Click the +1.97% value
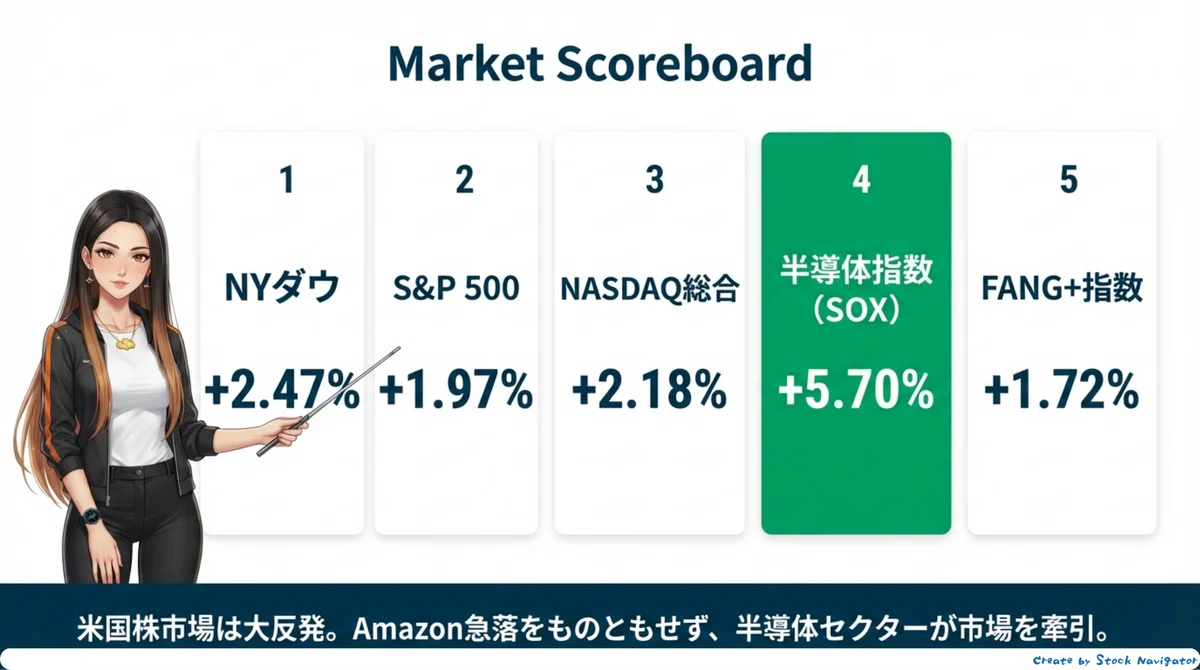 pyautogui.click(x=456, y=389)
